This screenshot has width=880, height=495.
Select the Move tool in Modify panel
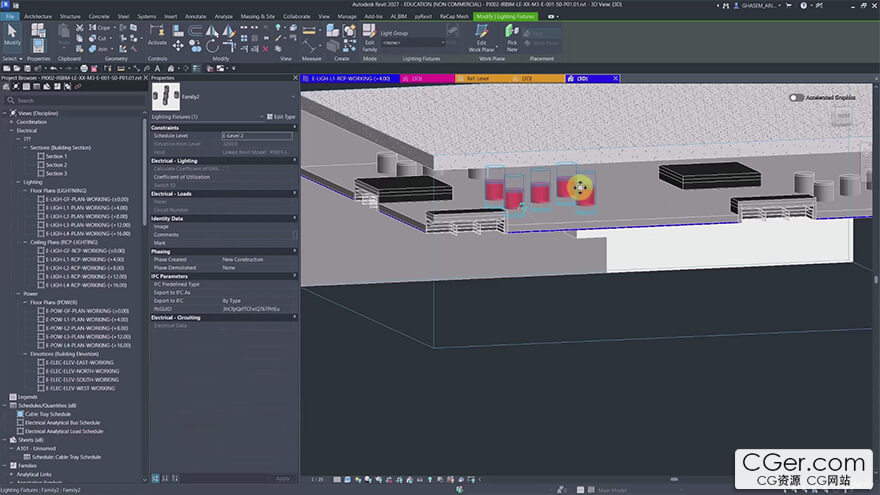[x=178, y=45]
